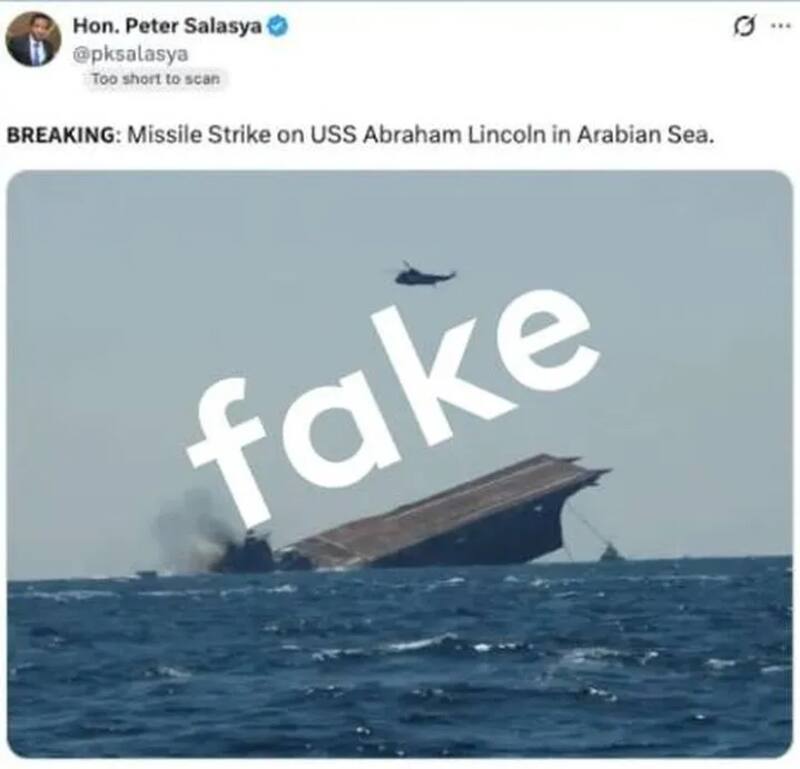
Task: Click the words 'Arabian Sea' in the tweet
Action: coord(644,135)
